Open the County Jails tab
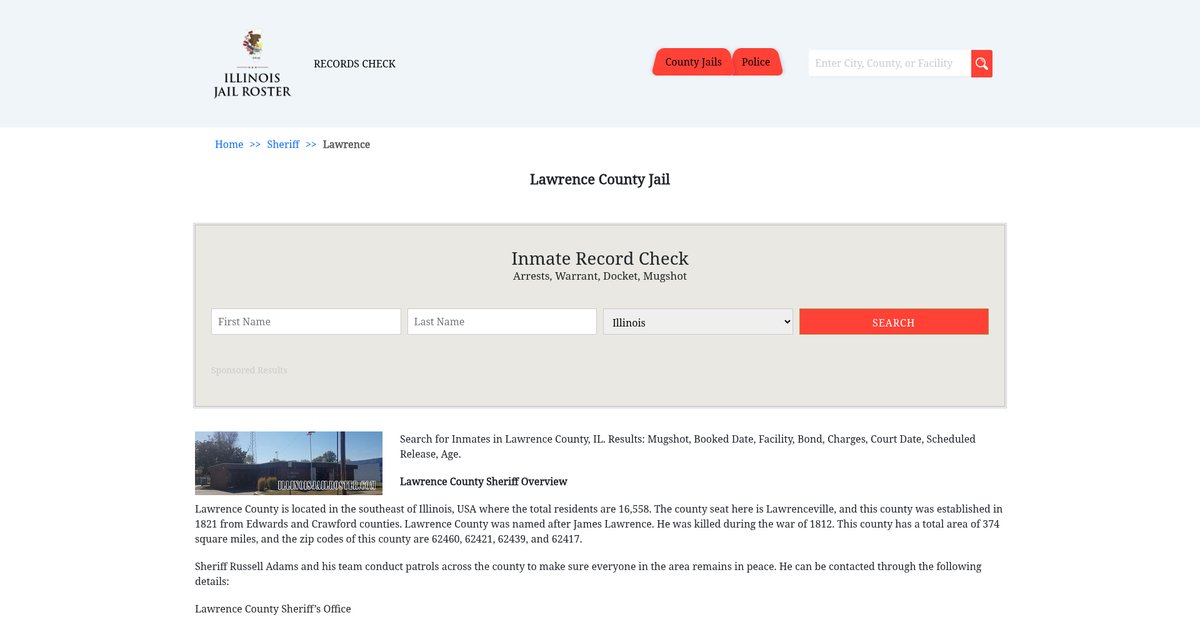Image resolution: width=1200 pixels, height=620 pixels. 693,62
